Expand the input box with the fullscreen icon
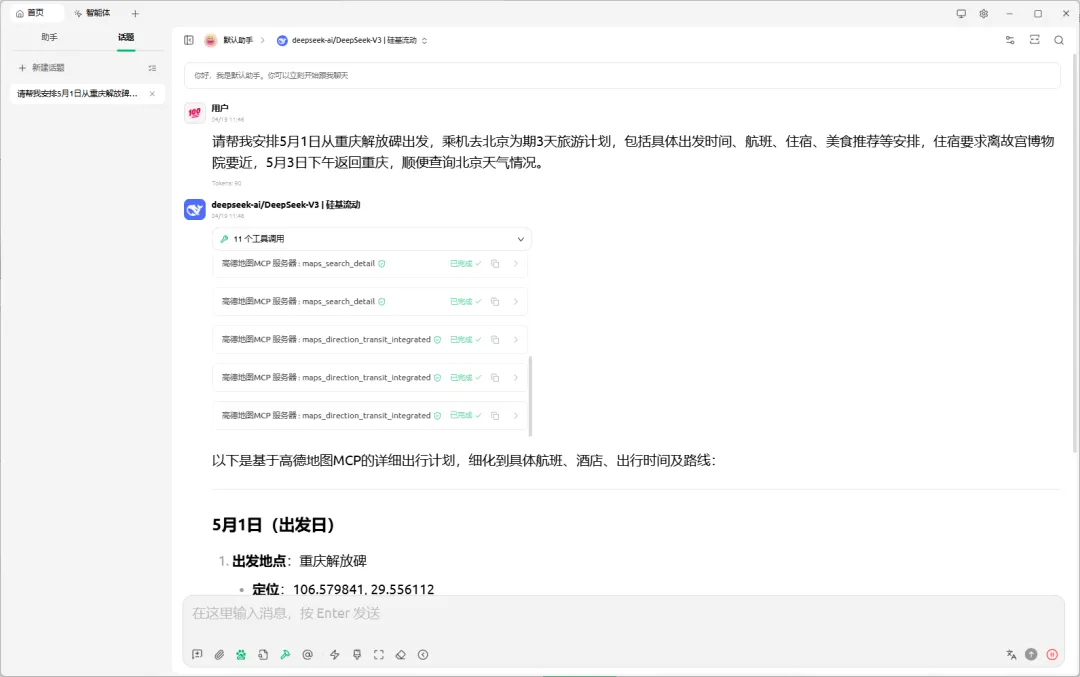This screenshot has height=677, width=1080. [x=379, y=654]
